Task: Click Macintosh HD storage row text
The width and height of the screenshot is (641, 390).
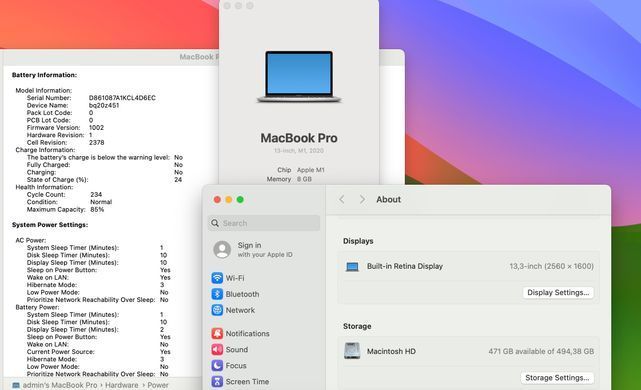Action: click(391, 351)
